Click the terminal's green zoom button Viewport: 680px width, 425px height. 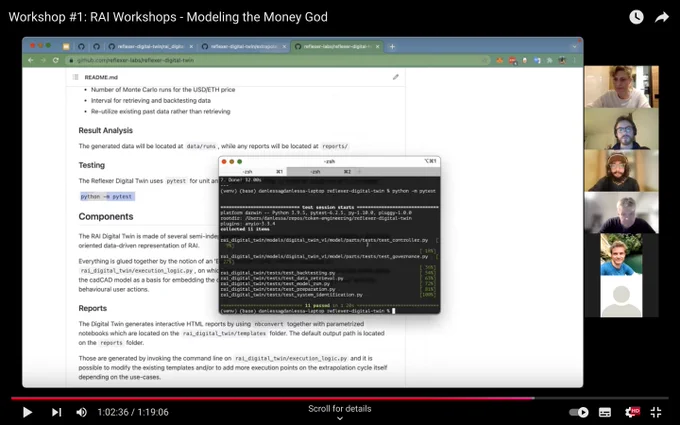(x=239, y=161)
